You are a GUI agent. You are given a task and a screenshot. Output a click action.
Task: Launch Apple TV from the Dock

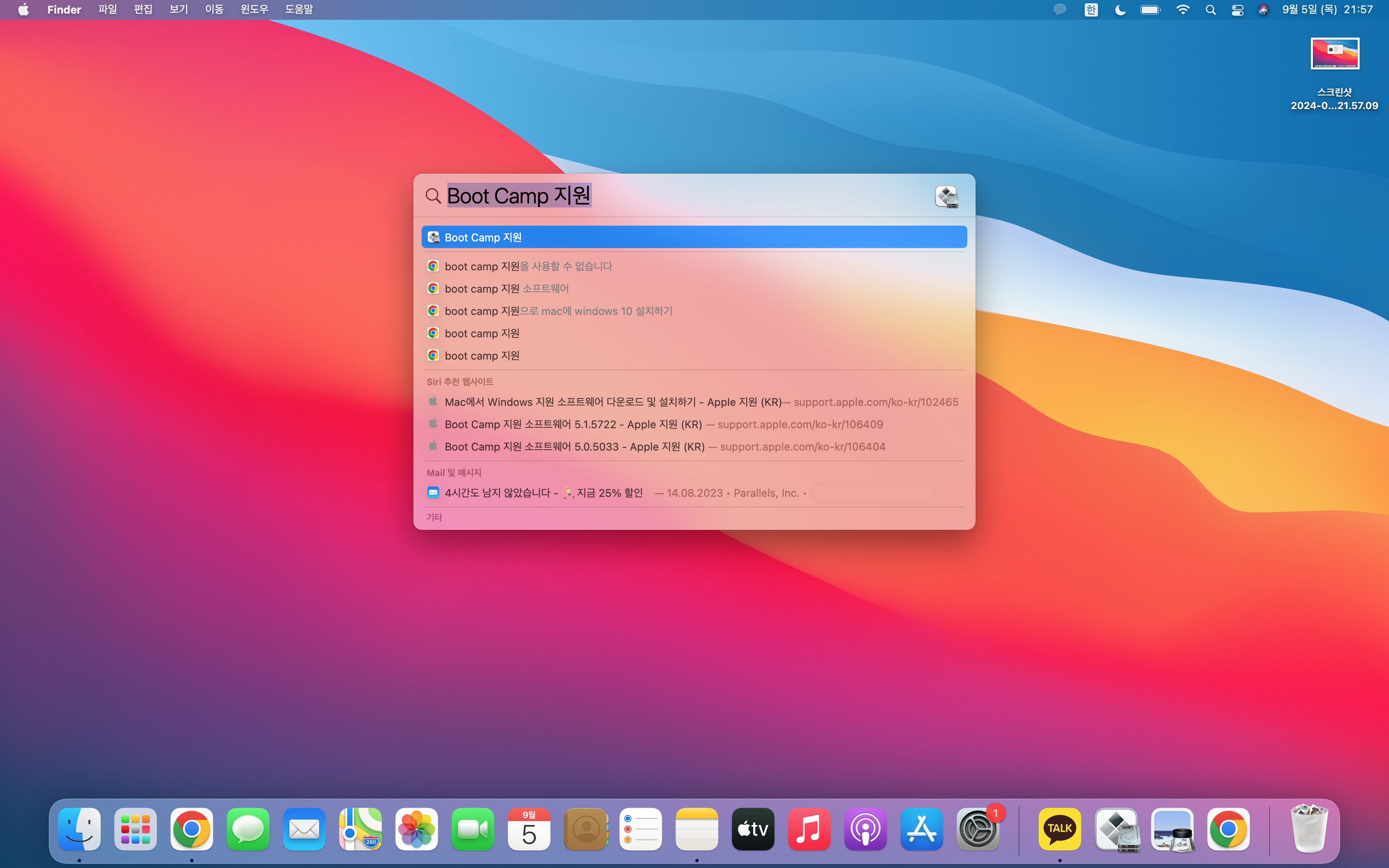[753, 829]
